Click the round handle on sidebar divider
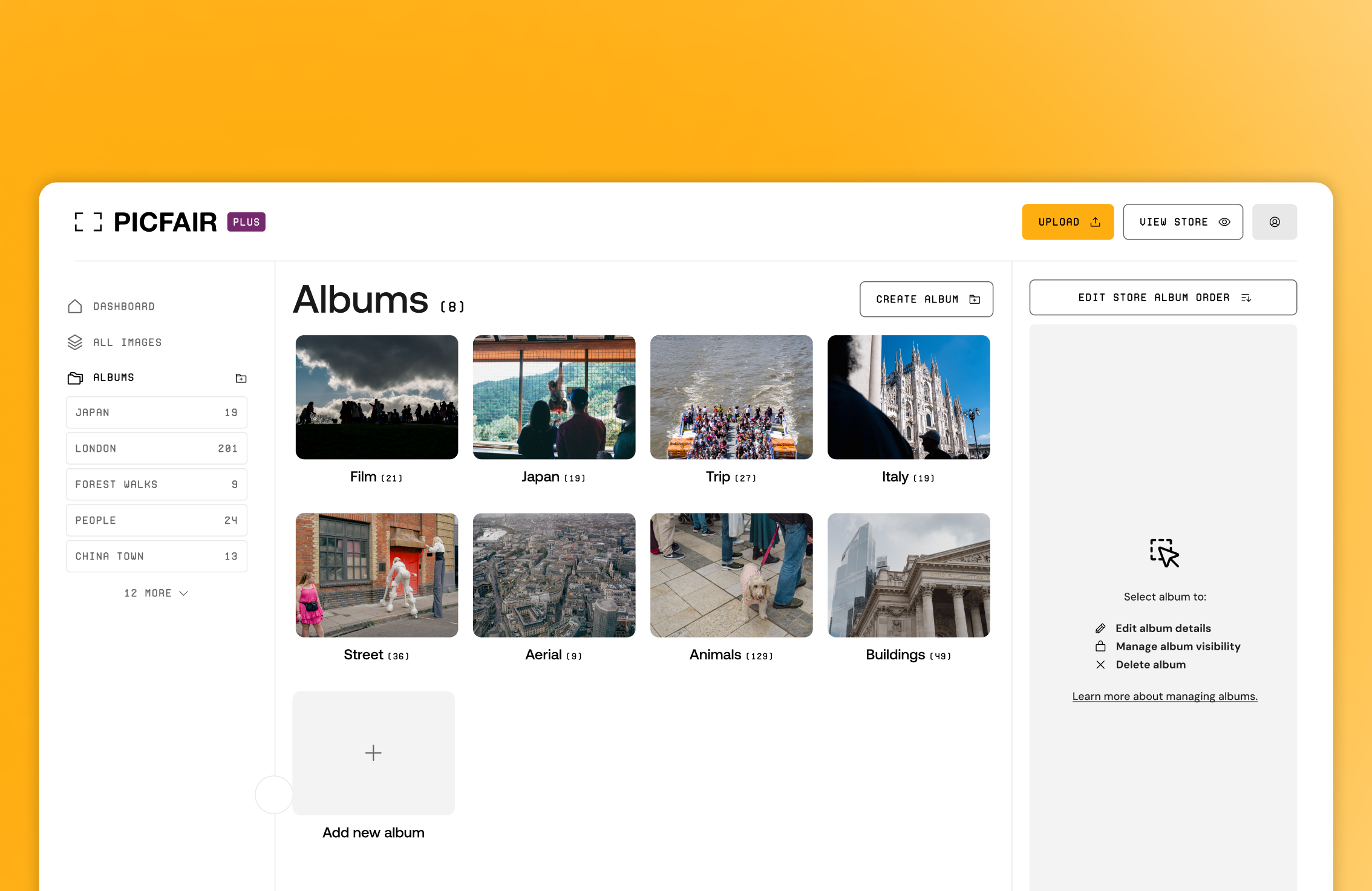 [274, 794]
